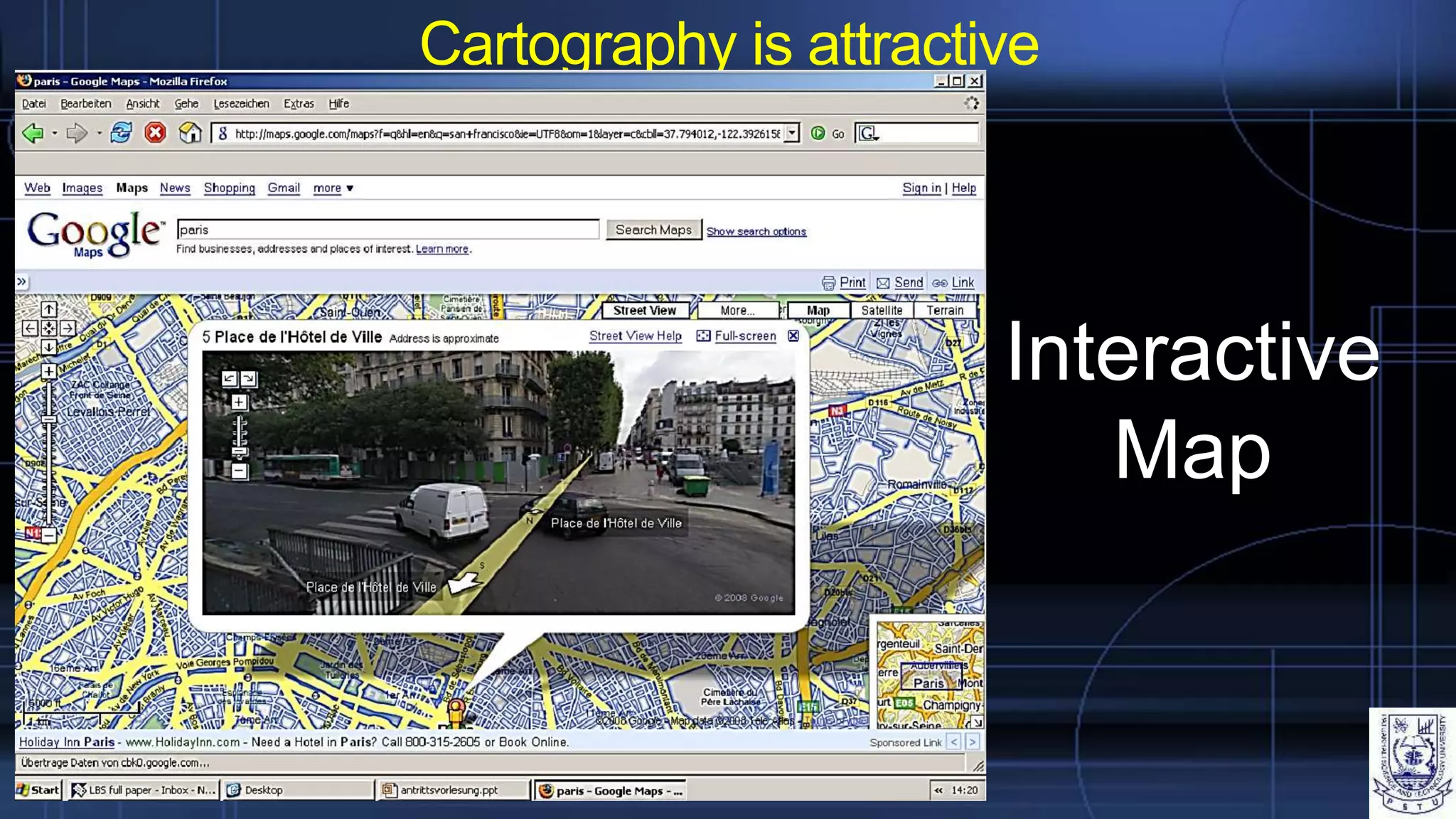Screen dimensions: 1456x819
Task: Open the Datei menu
Action: pos(33,103)
